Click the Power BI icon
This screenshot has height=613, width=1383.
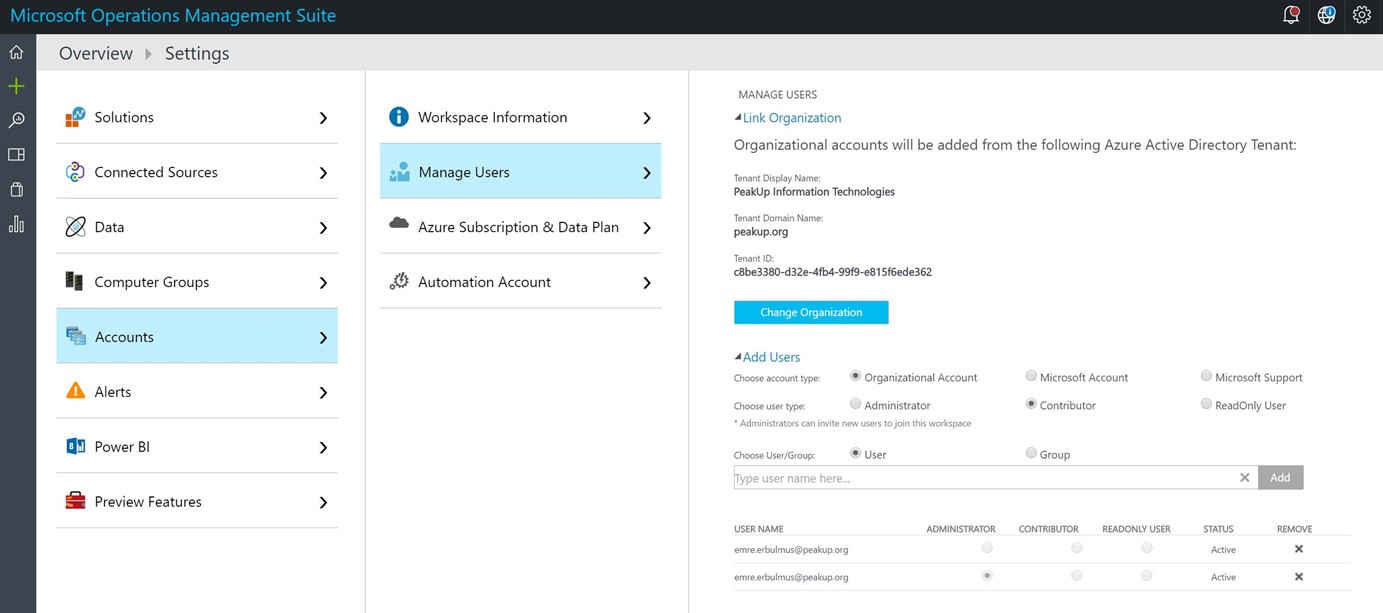pos(75,447)
